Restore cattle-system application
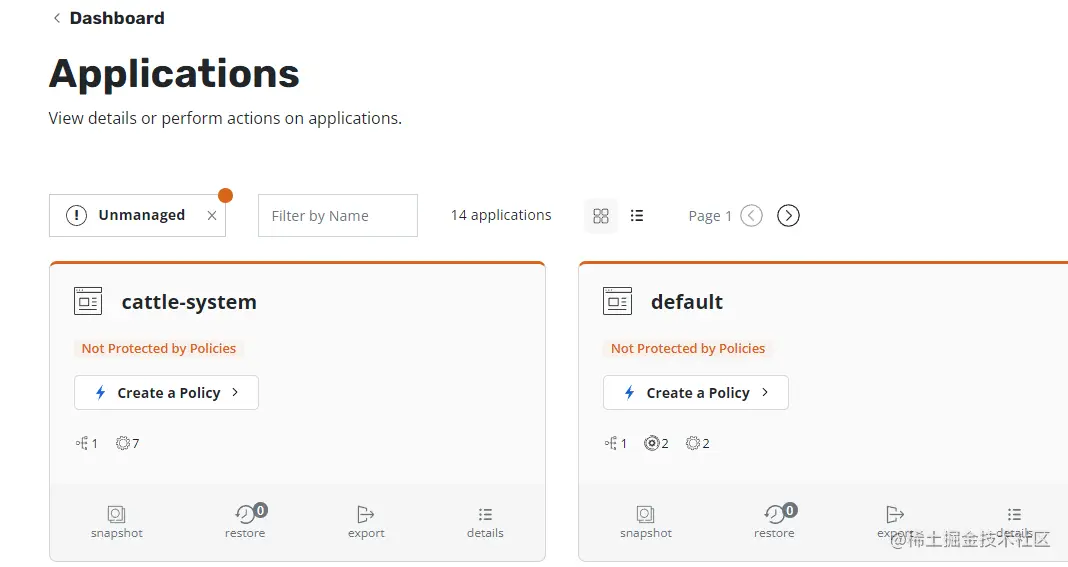The height and width of the screenshot is (567, 1068). coord(245,522)
